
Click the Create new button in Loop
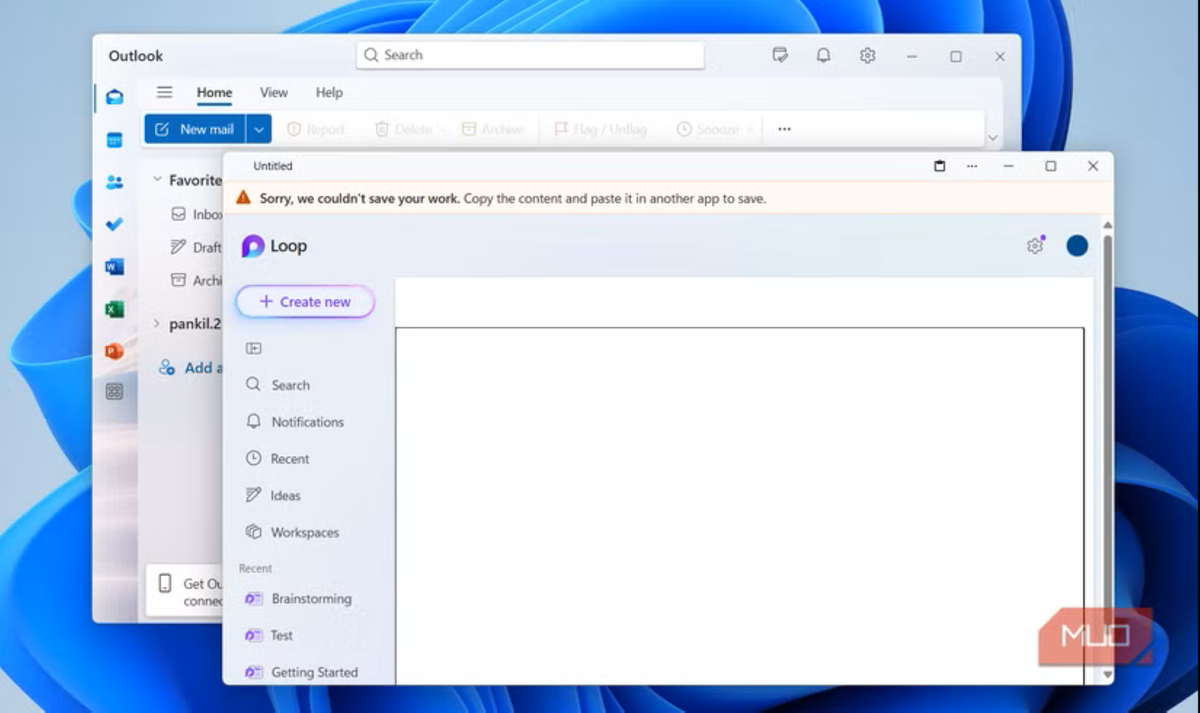pyautogui.click(x=305, y=302)
